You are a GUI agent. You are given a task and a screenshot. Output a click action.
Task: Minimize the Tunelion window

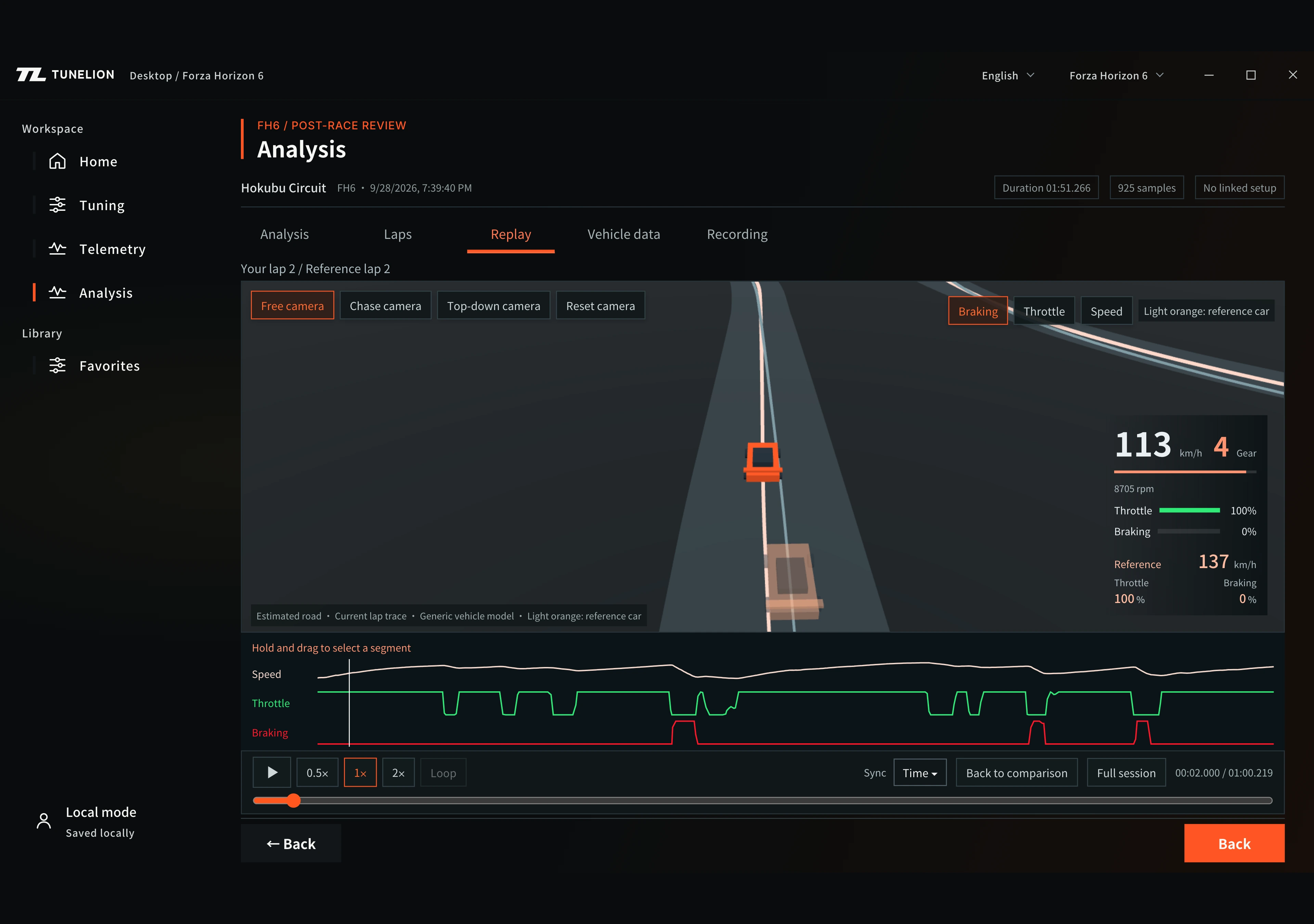[1209, 75]
